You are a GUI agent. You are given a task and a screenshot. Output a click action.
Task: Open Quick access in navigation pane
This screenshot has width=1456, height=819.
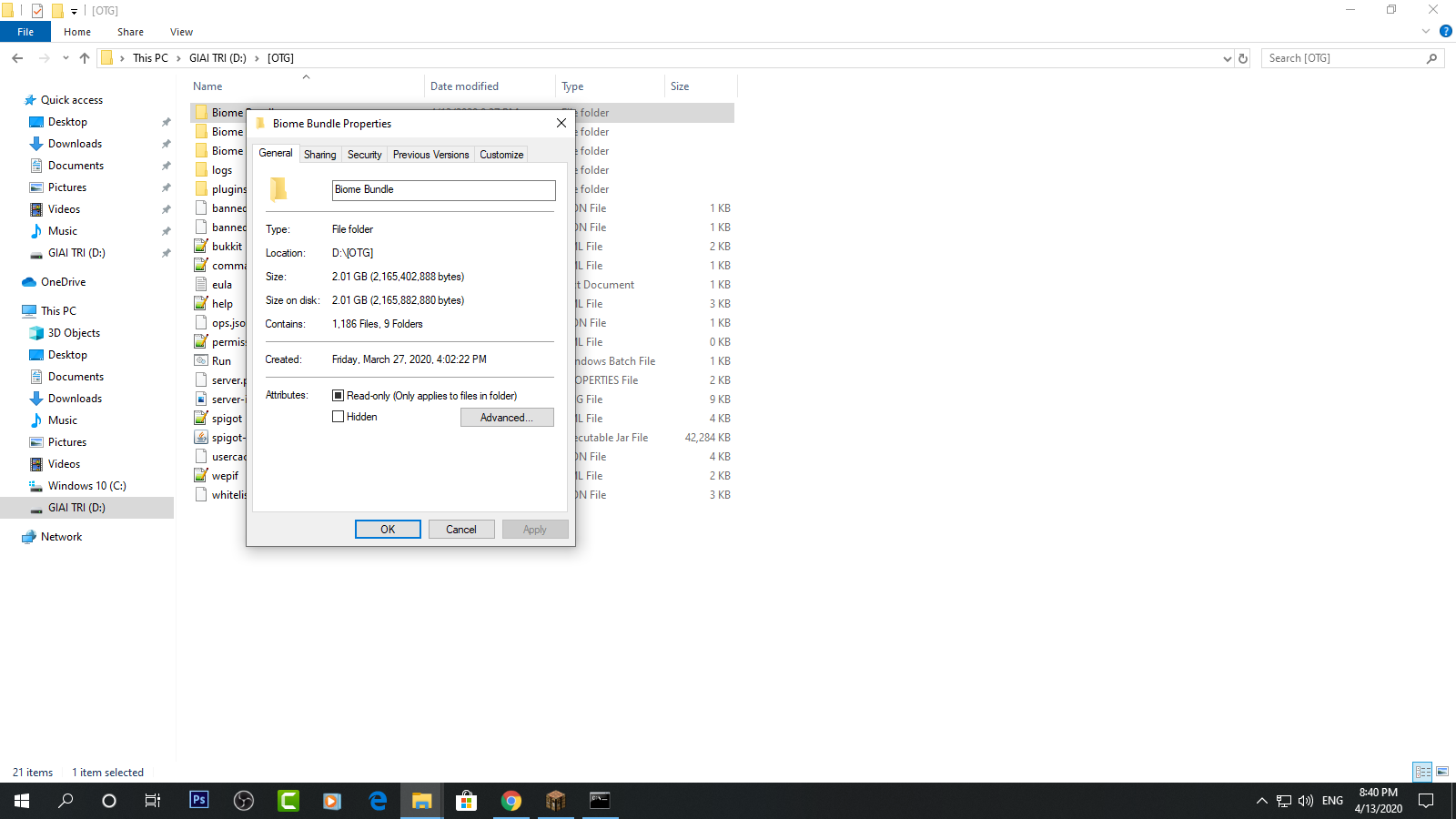click(72, 100)
